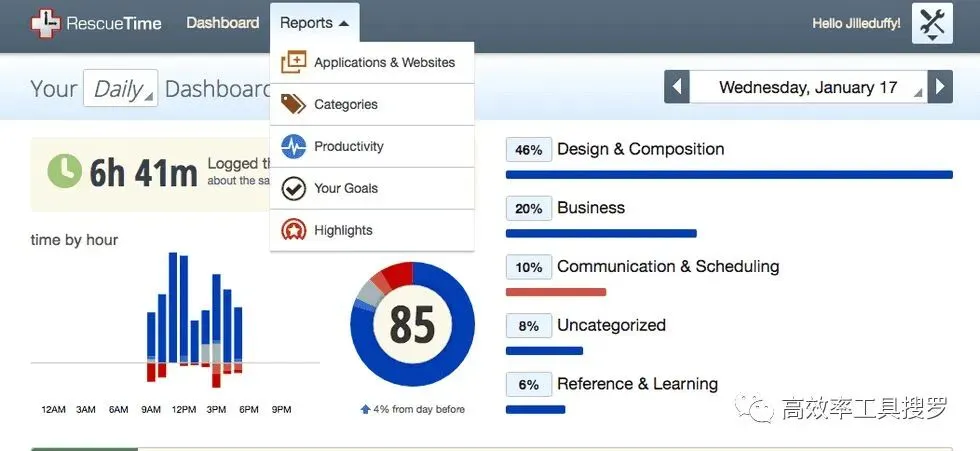Open the Design & Composition category link
The height and width of the screenshot is (451, 980).
641,149
